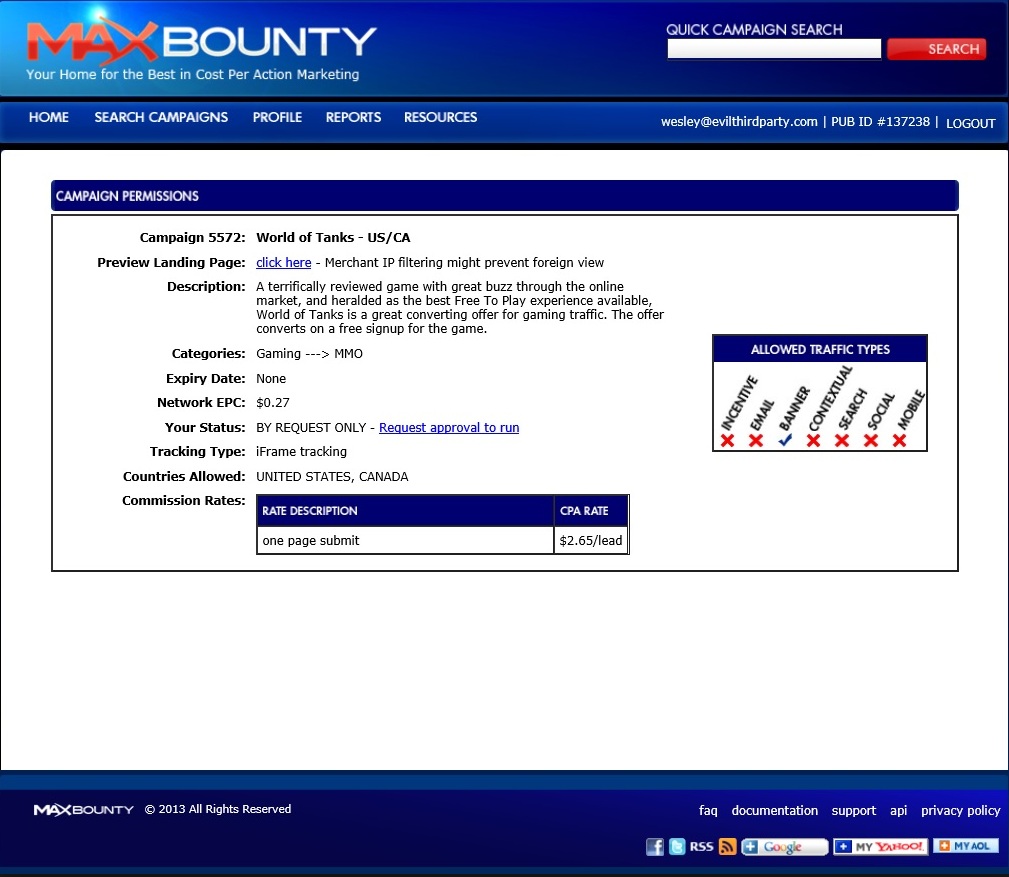The image size is (1009, 877).
Task: Click the red X under Mobile
Action: [x=900, y=440]
